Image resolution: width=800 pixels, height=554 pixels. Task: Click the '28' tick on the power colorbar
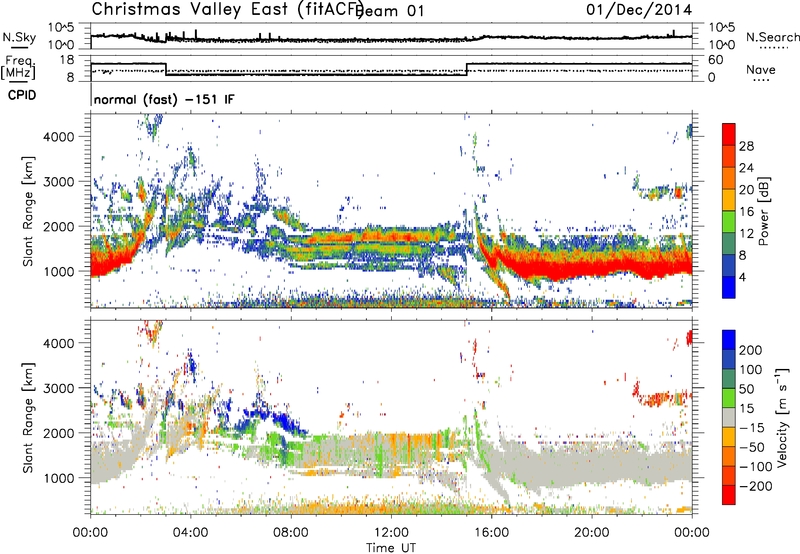746,146
